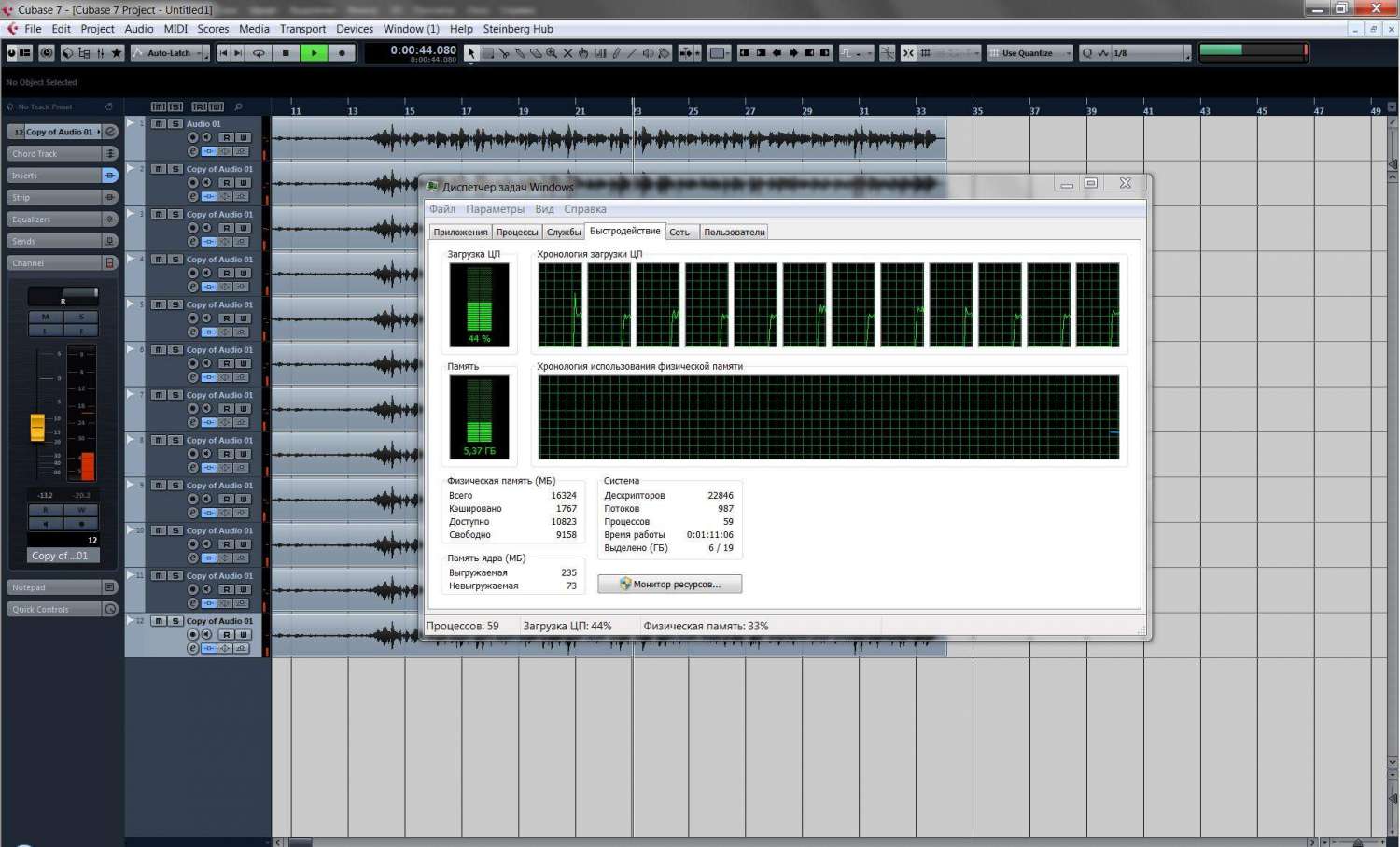This screenshot has width=1400, height=847.
Task: Click the 0:00:44.080 time display
Action: (x=423, y=50)
